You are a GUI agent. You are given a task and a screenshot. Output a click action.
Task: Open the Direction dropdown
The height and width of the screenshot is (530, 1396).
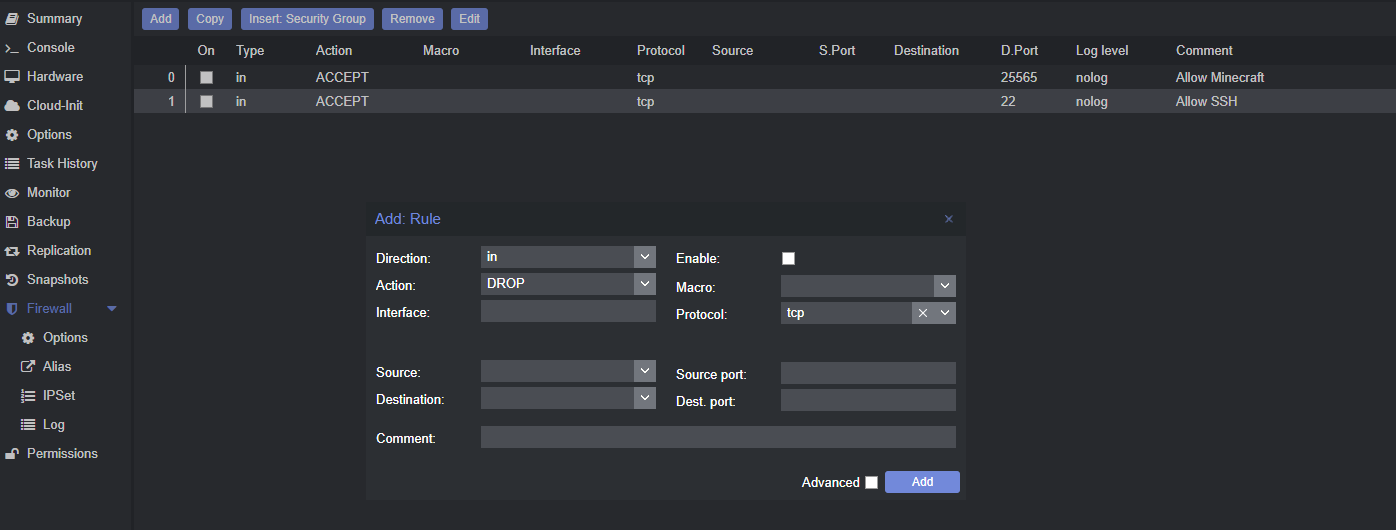(x=645, y=257)
